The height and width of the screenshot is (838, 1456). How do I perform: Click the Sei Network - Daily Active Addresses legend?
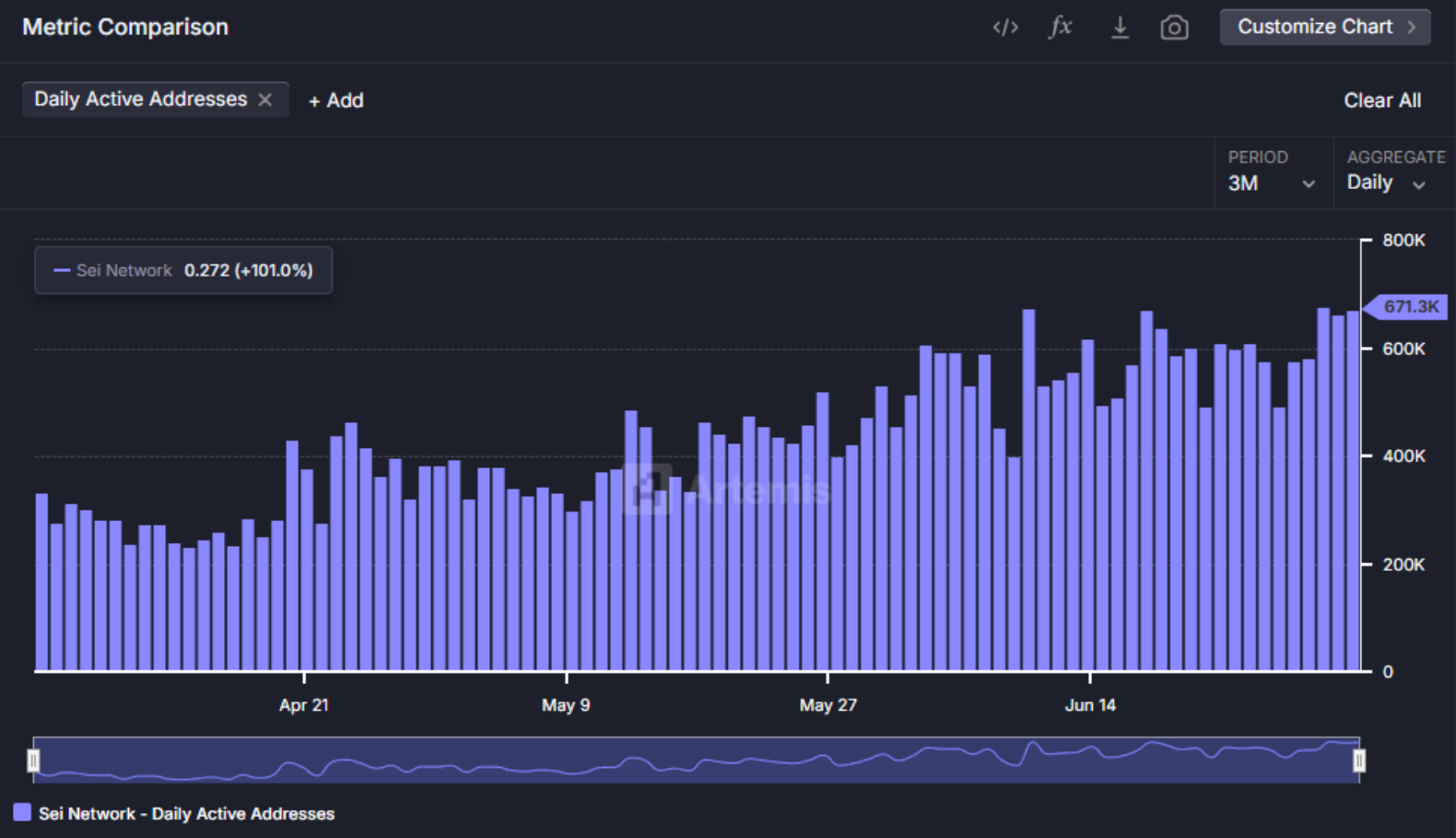pos(186,813)
